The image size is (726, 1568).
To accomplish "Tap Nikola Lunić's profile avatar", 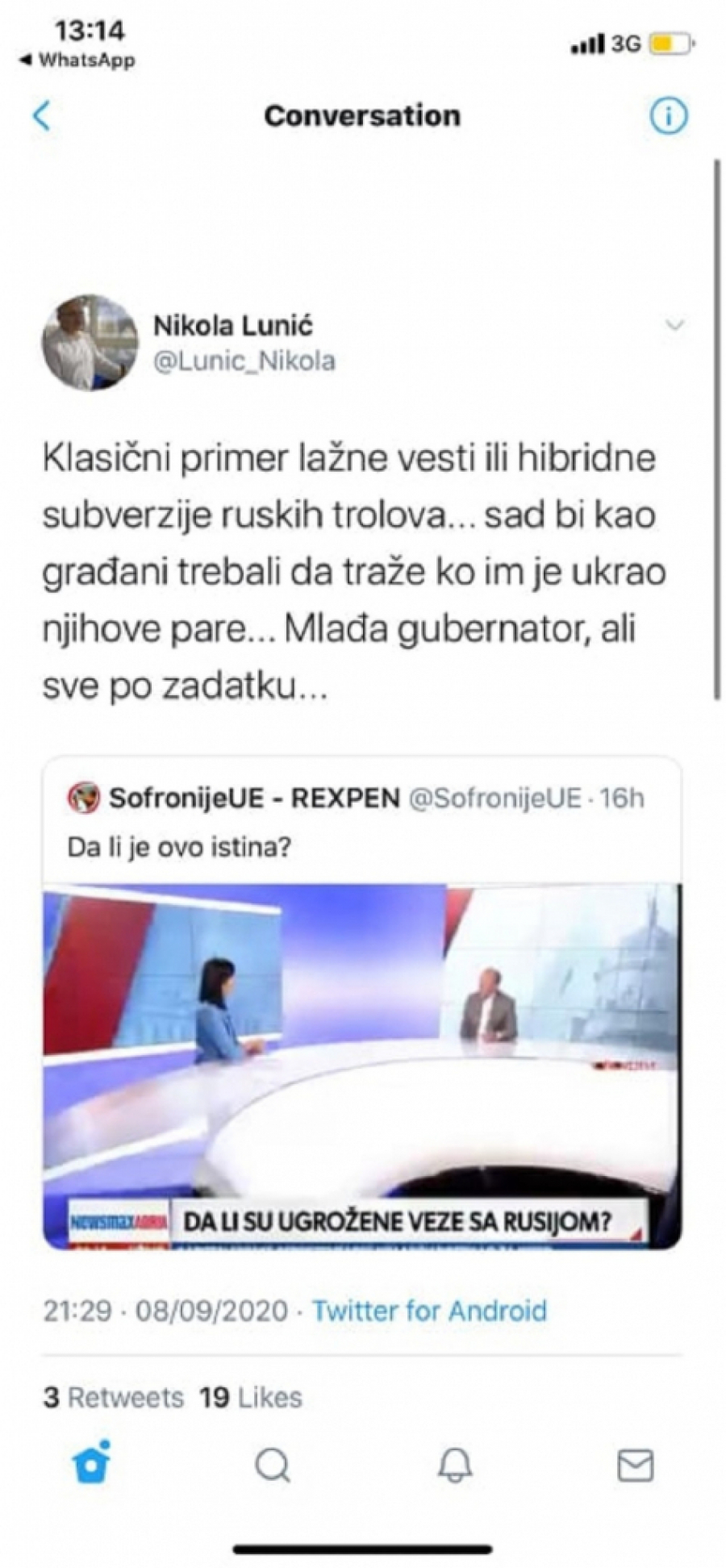I will 90,342.
